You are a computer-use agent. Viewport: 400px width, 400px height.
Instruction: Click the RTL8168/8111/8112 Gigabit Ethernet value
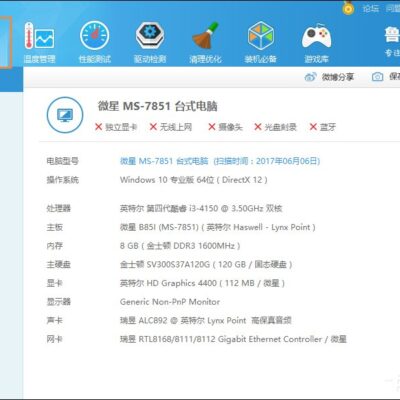233,339
